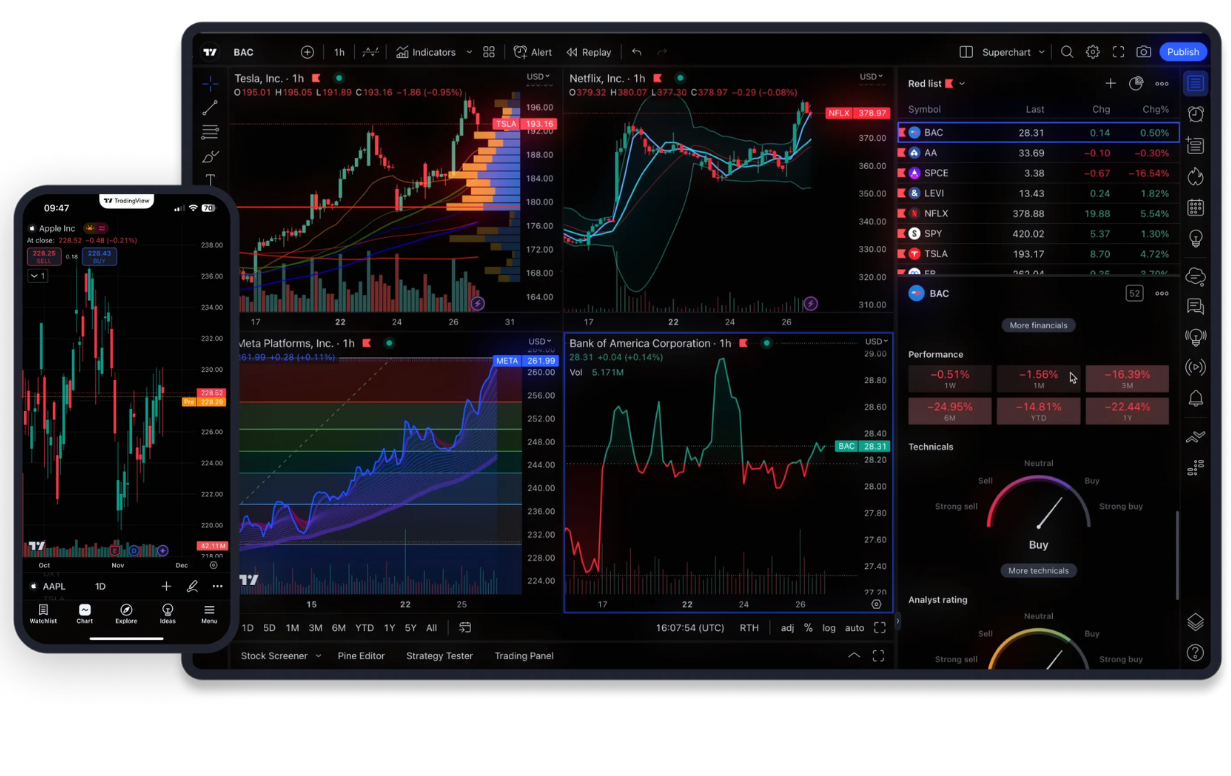Click the Alert clock icon
The width and height of the screenshot is (1231, 776).
pos(533,52)
